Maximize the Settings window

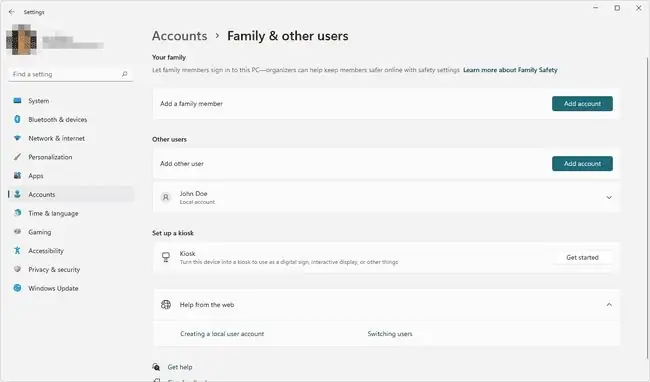[x=617, y=8]
